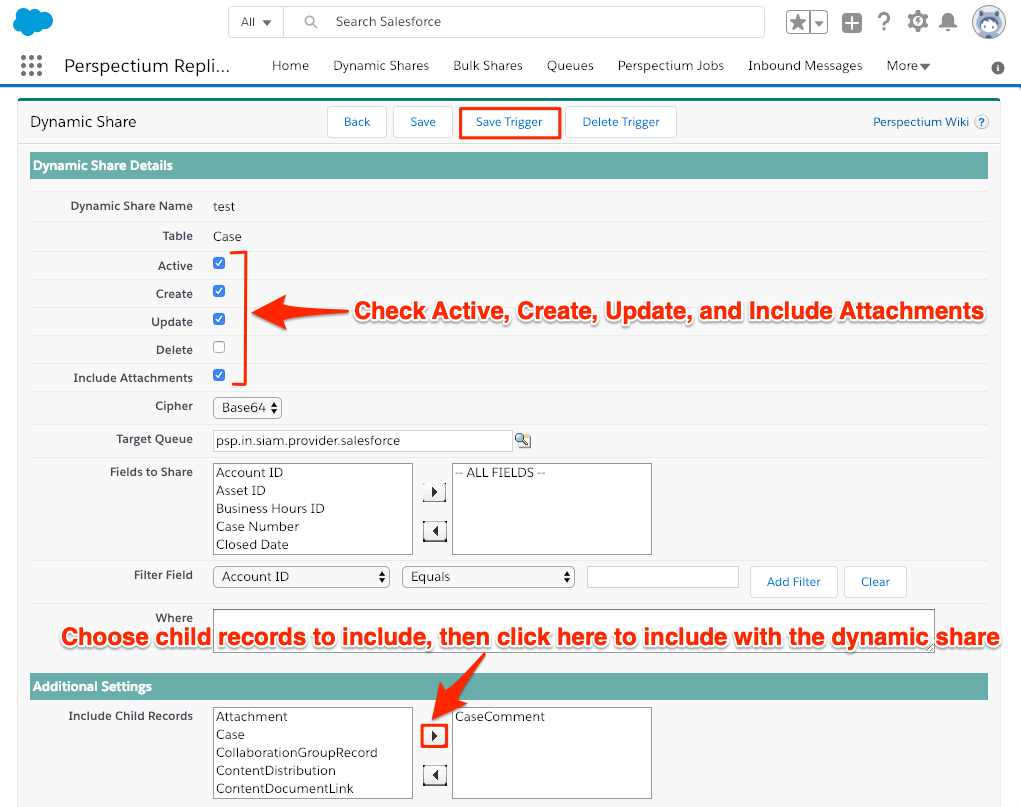Add selected child record with right arrow
The width and height of the screenshot is (1021, 807).
(434, 736)
